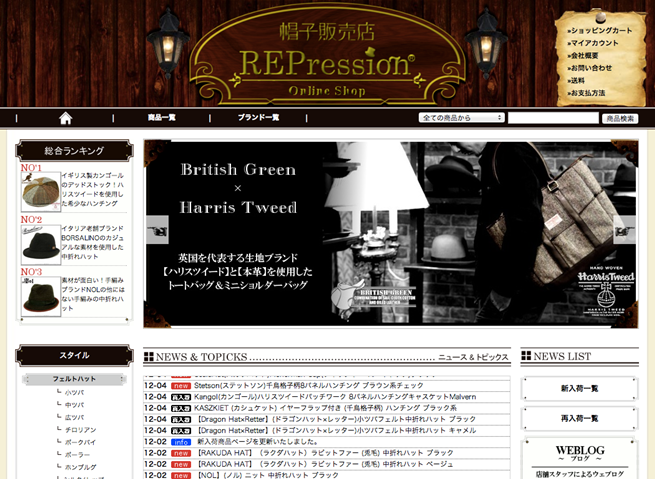Select 中ツバ subcategory
This screenshot has width=655, height=479.
(74, 405)
